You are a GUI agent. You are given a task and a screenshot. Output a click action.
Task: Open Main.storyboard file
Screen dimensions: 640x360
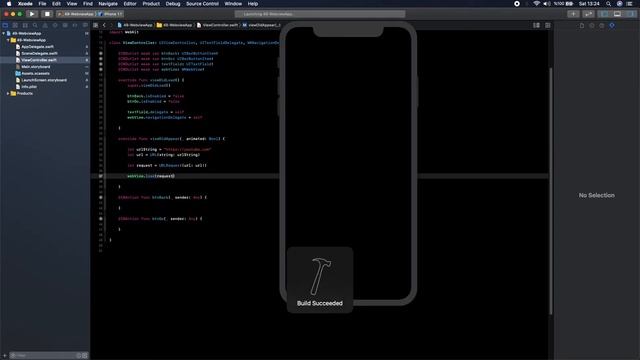(x=36, y=67)
